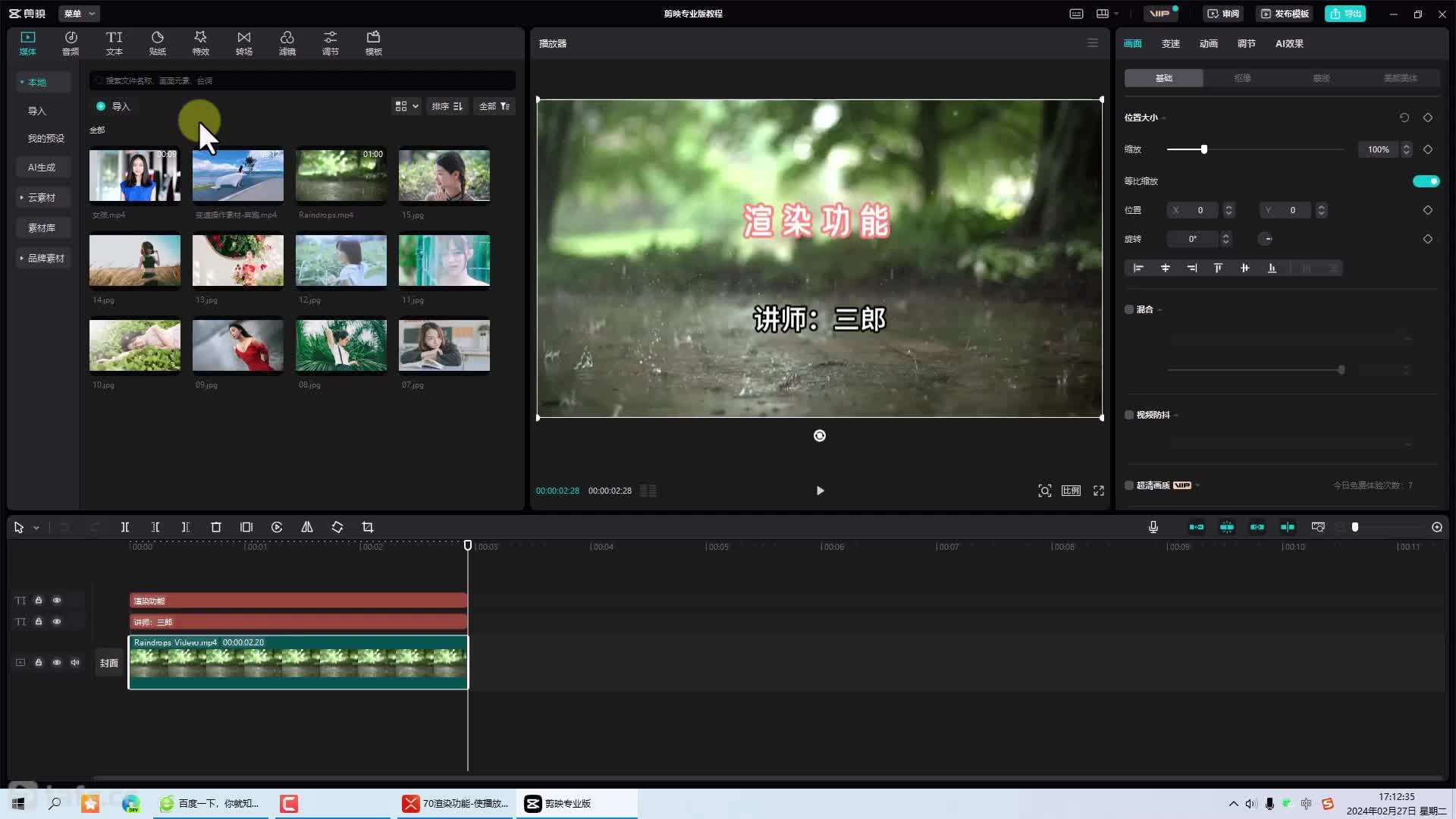This screenshot has width=1456, height=819.
Task: Toggle the 等比缩放 uniform scale switch
Action: tap(1426, 181)
